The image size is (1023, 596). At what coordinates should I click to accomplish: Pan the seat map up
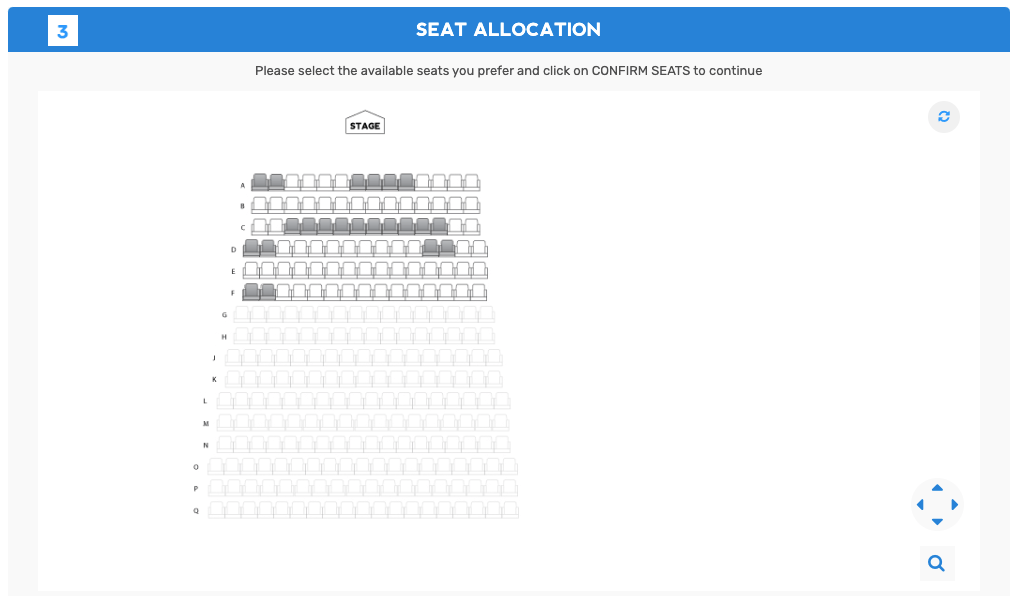coord(937,488)
